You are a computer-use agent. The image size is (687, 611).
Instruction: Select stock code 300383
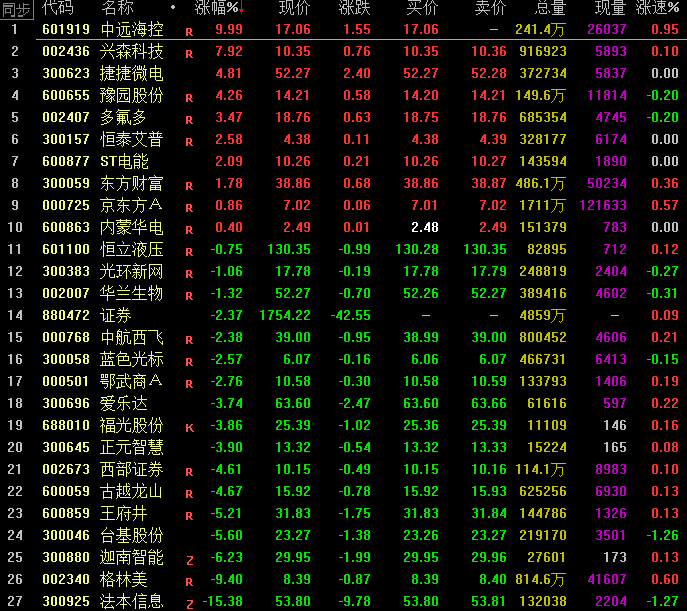(x=66, y=271)
